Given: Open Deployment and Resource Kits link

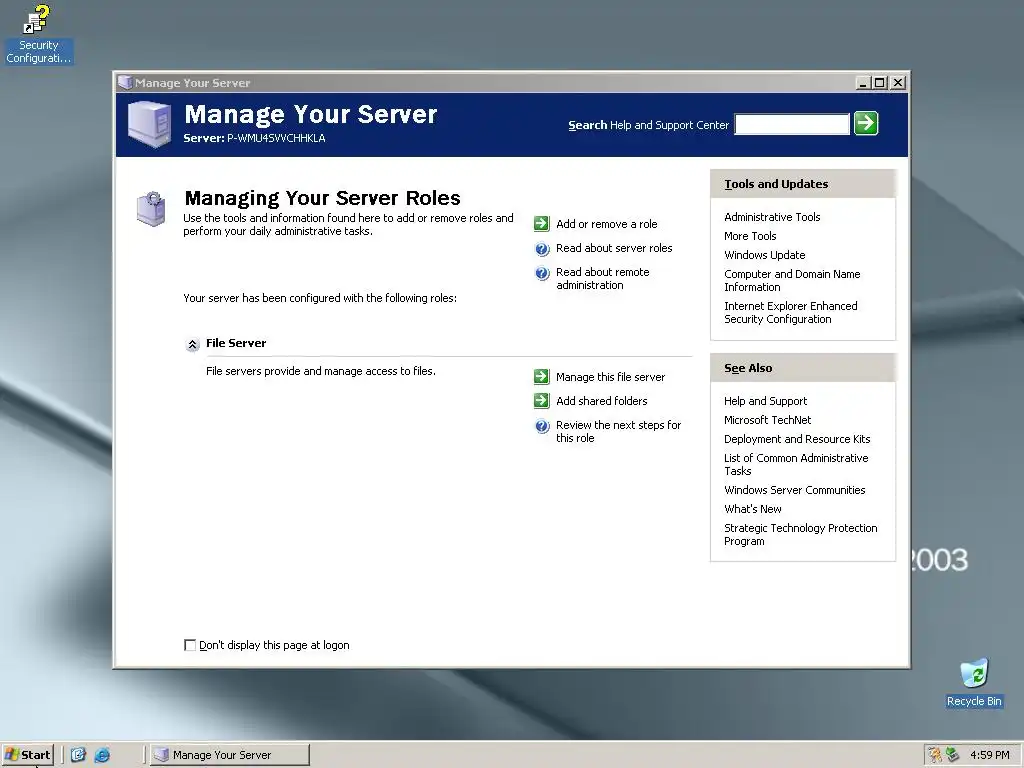Looking at the screenshot, I should [797, 439].
